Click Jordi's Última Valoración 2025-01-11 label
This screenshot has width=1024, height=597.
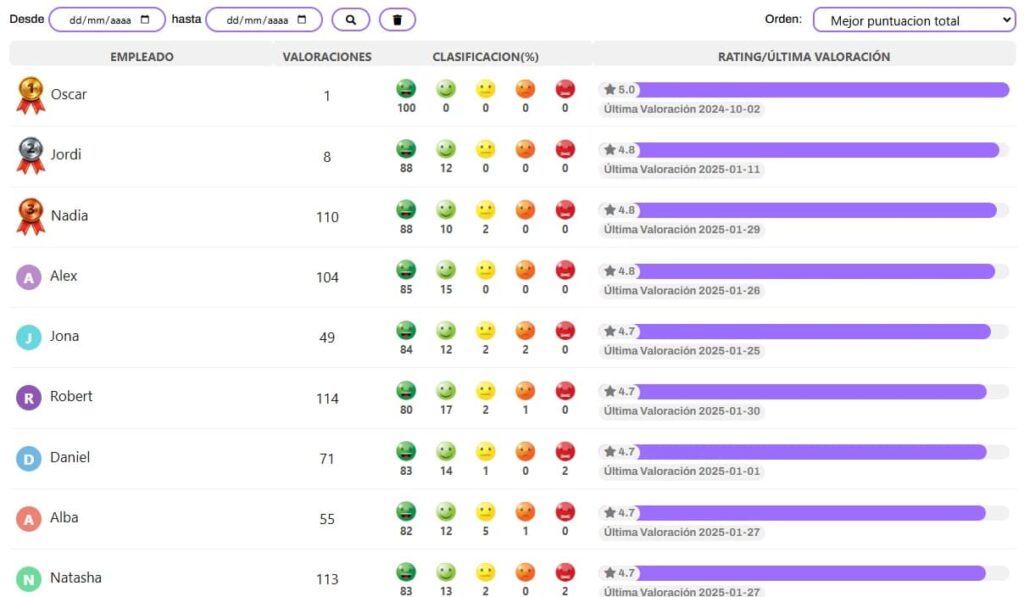click(682, 169)
